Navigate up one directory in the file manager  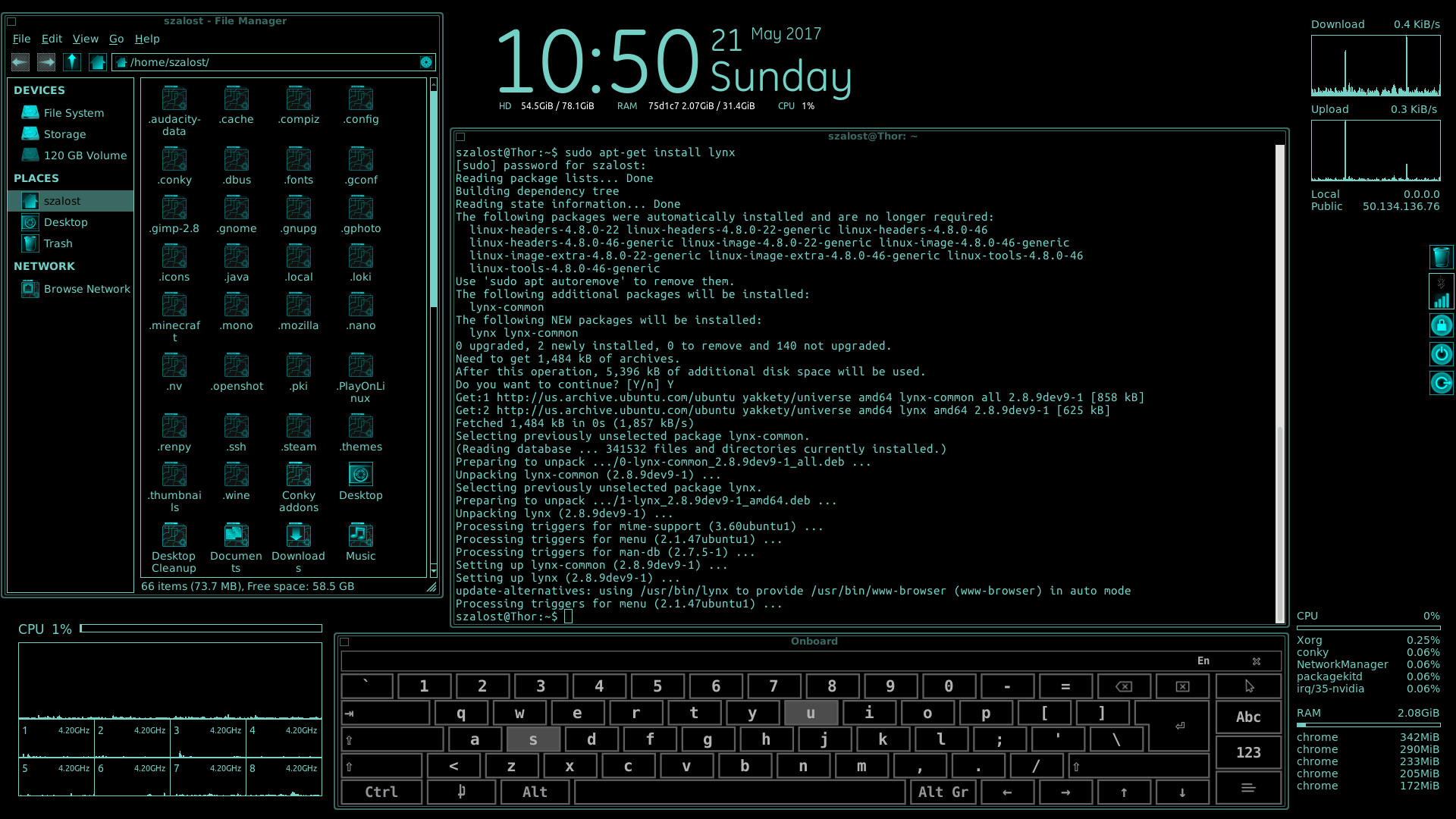pyautogui.click(x=71, y=61)
